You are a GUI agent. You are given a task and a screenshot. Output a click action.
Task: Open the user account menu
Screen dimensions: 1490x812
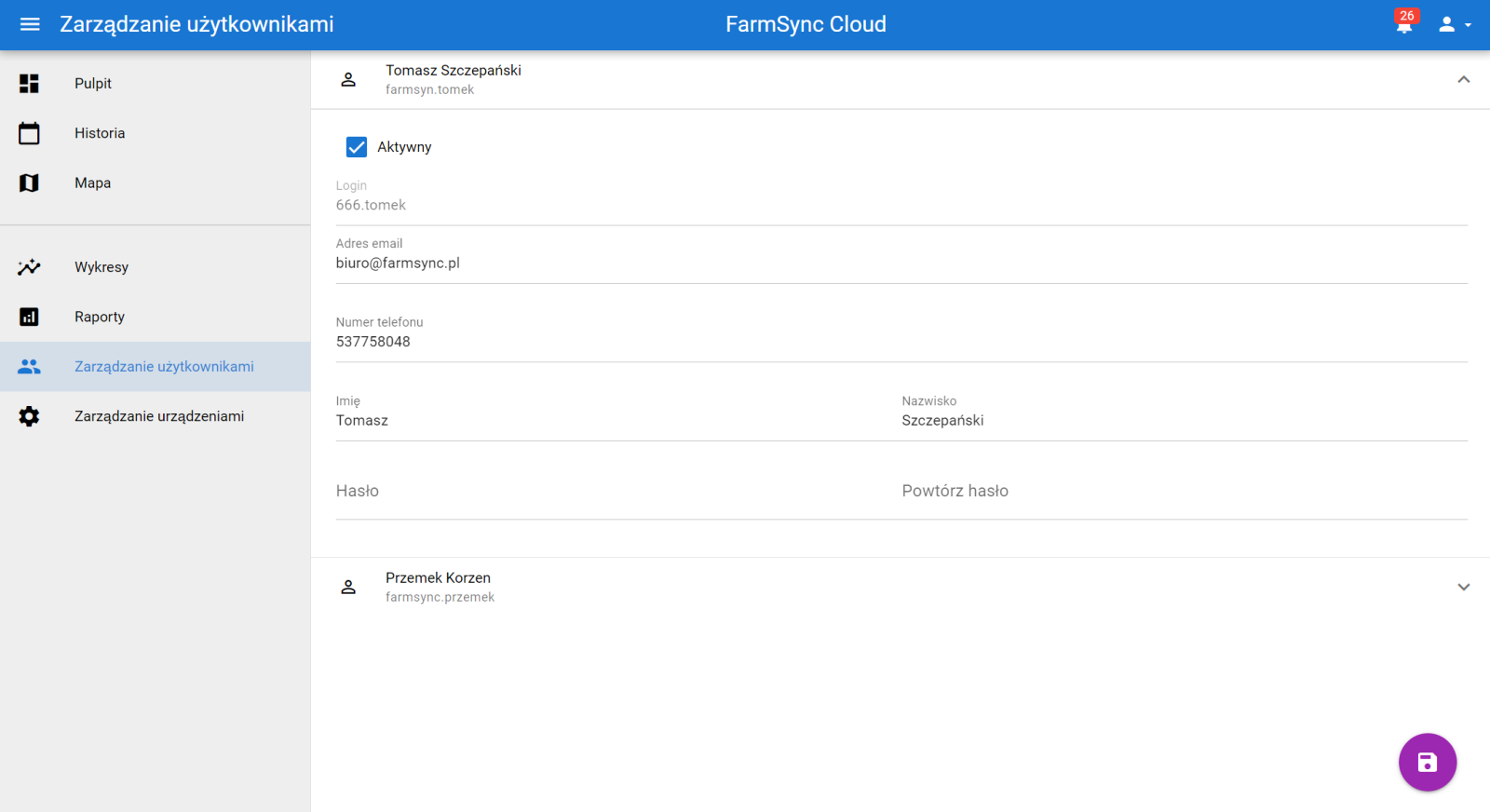1453,24
